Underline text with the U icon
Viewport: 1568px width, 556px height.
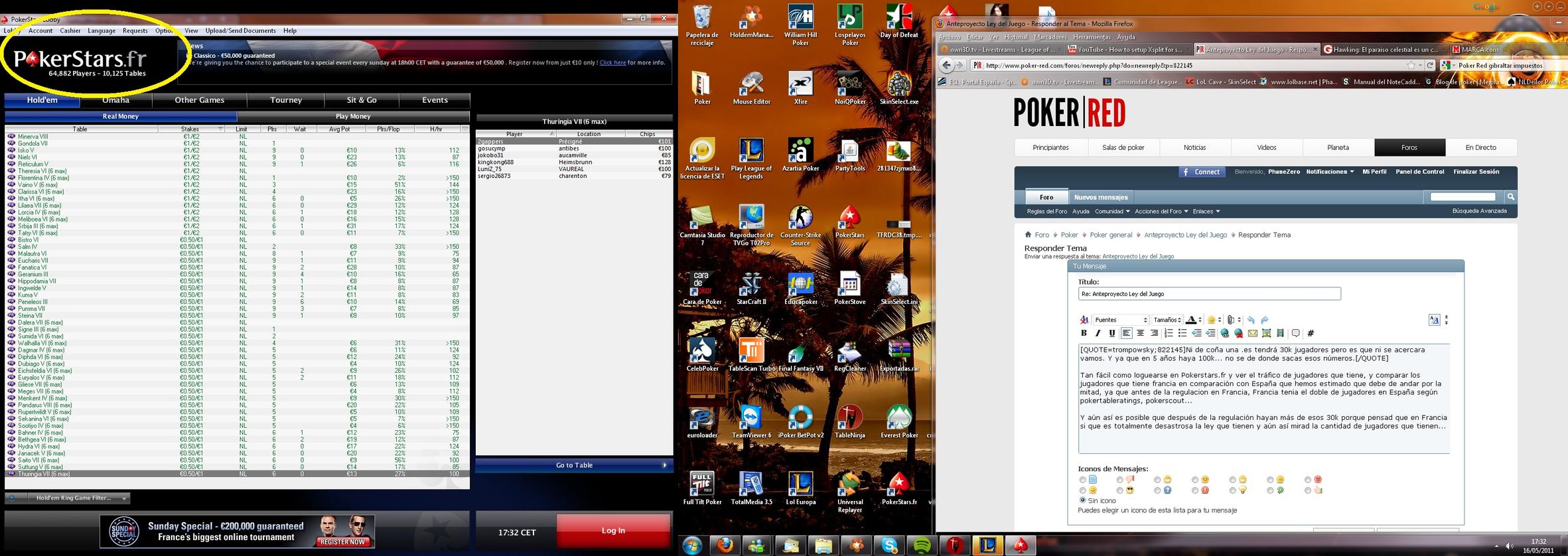tap(1112, 333)
